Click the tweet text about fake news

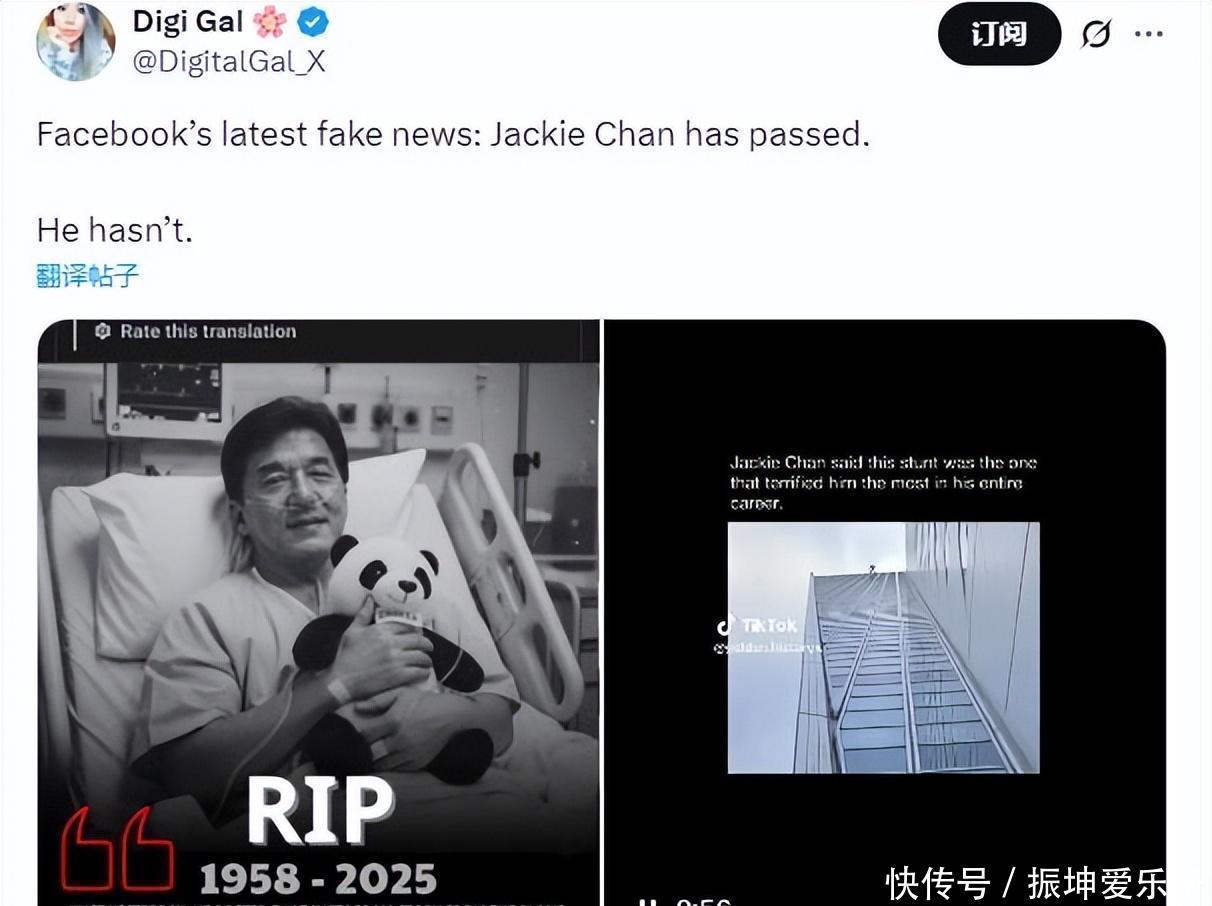pos(453,134)
